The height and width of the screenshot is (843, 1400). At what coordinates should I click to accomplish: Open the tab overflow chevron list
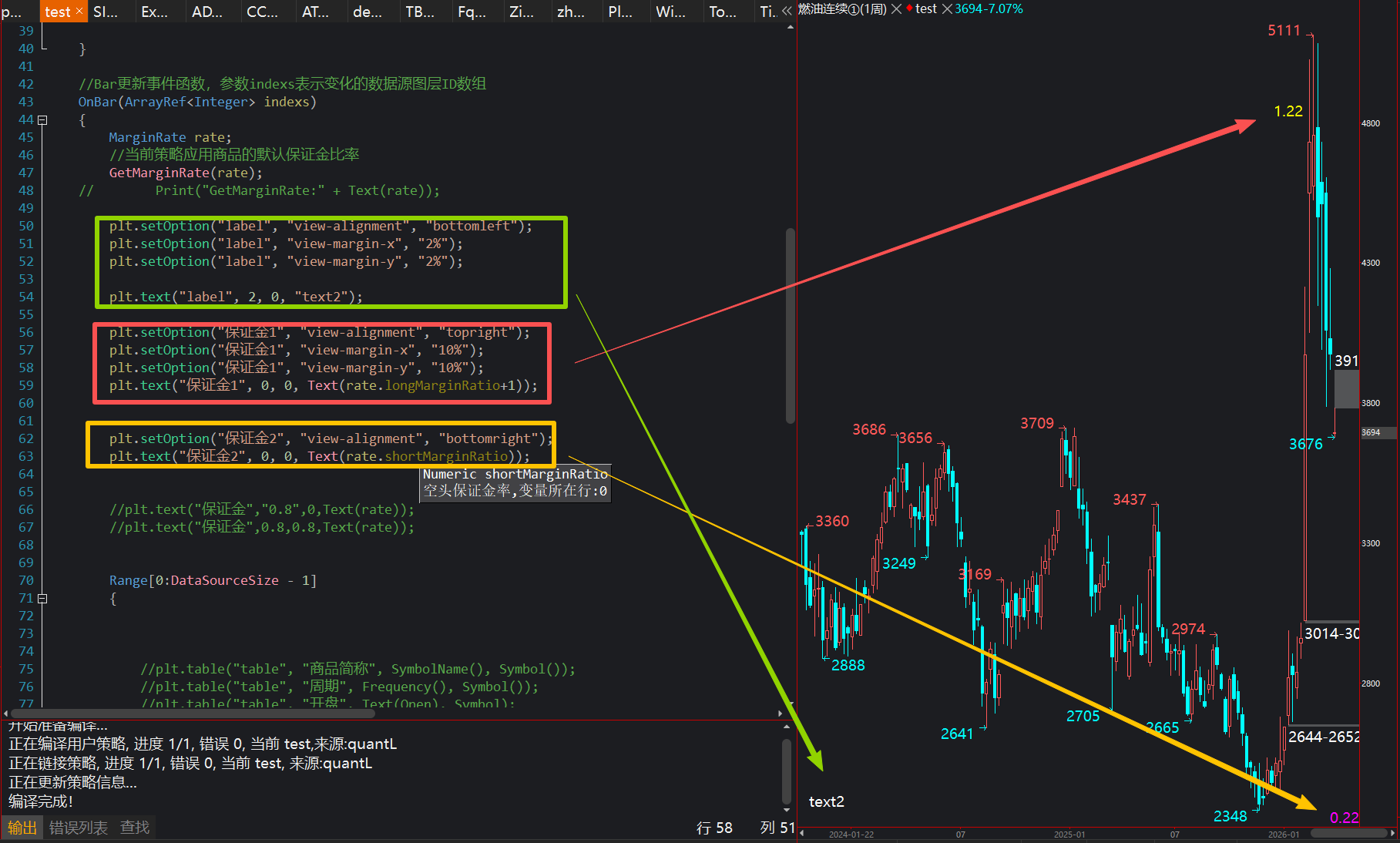pyautogui.click(x=787, y=11)
